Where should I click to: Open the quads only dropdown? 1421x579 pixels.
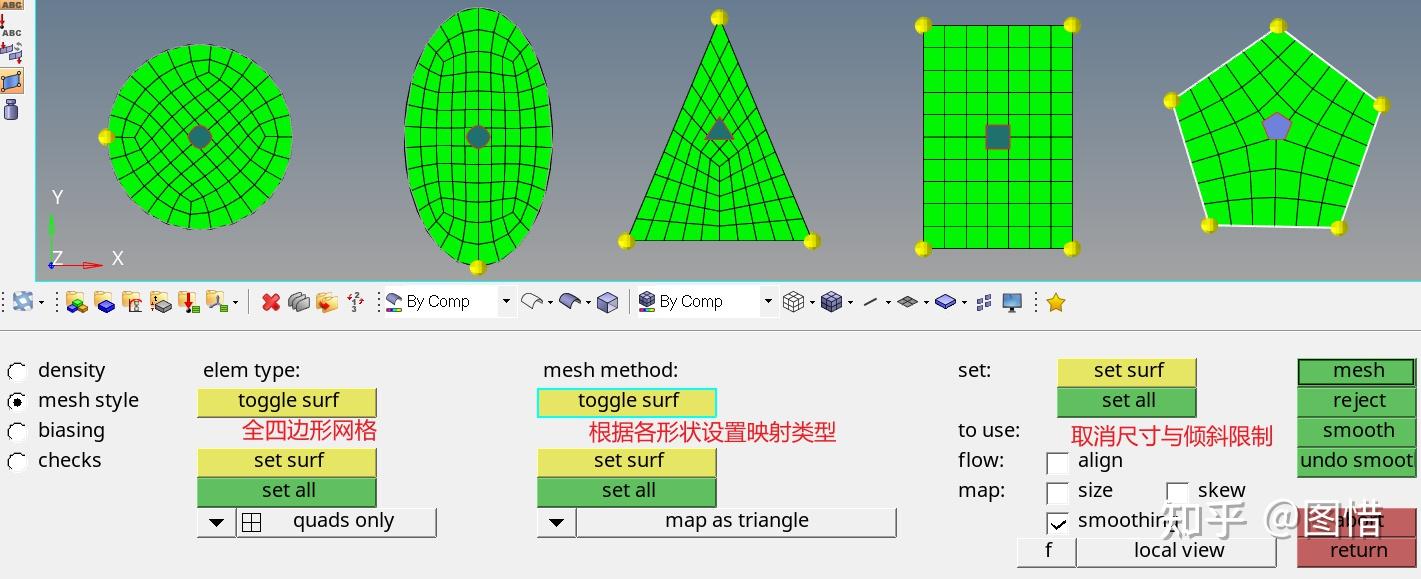[216, 521]
